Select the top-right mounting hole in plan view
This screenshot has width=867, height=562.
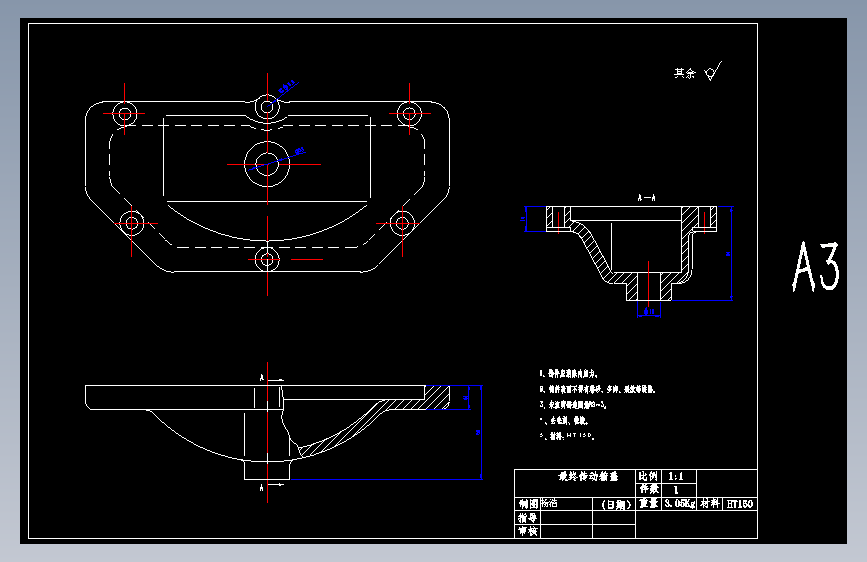point(409,114)
